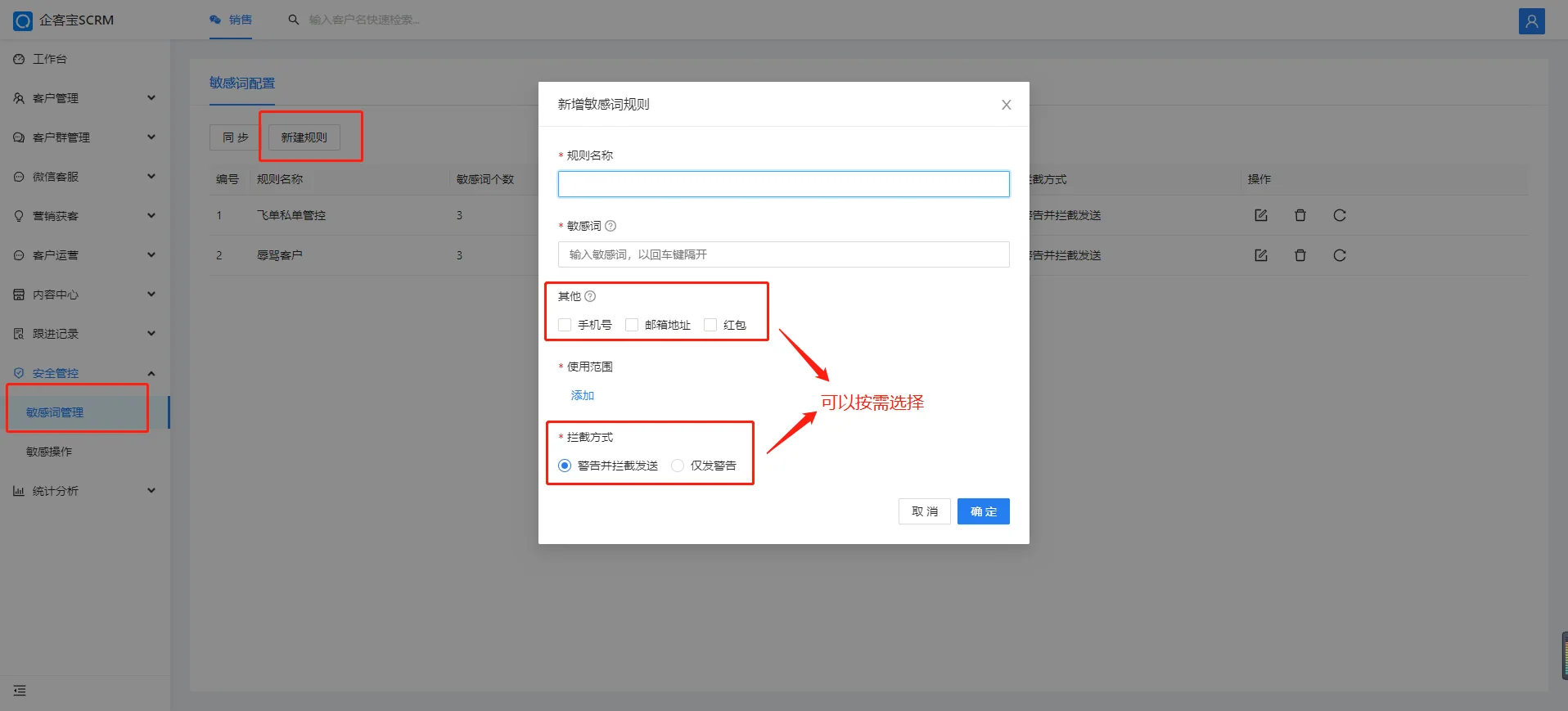Expand the 内容中心 menu chevron

[x=151, y=295]
